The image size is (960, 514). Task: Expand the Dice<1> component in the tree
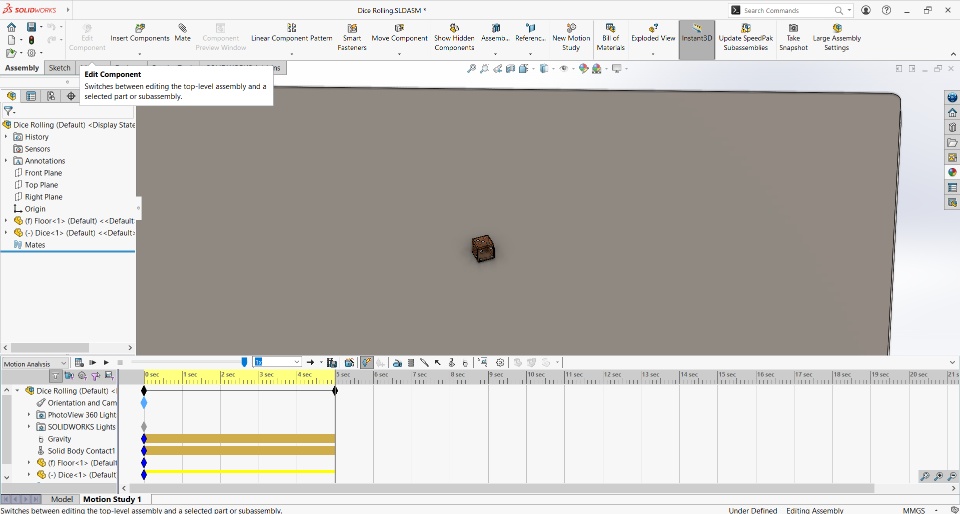6,233
